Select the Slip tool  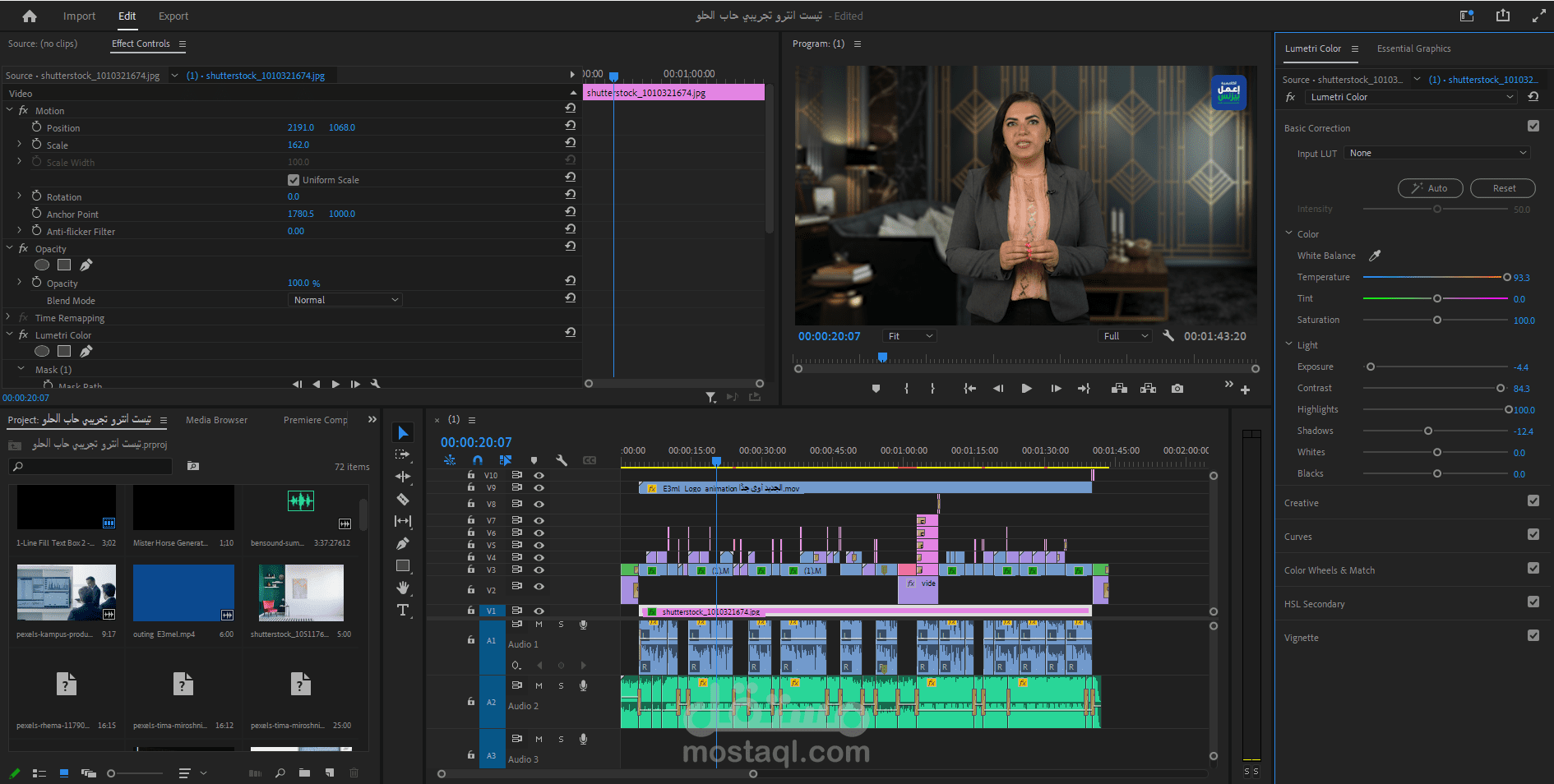[x=403, y=521]
